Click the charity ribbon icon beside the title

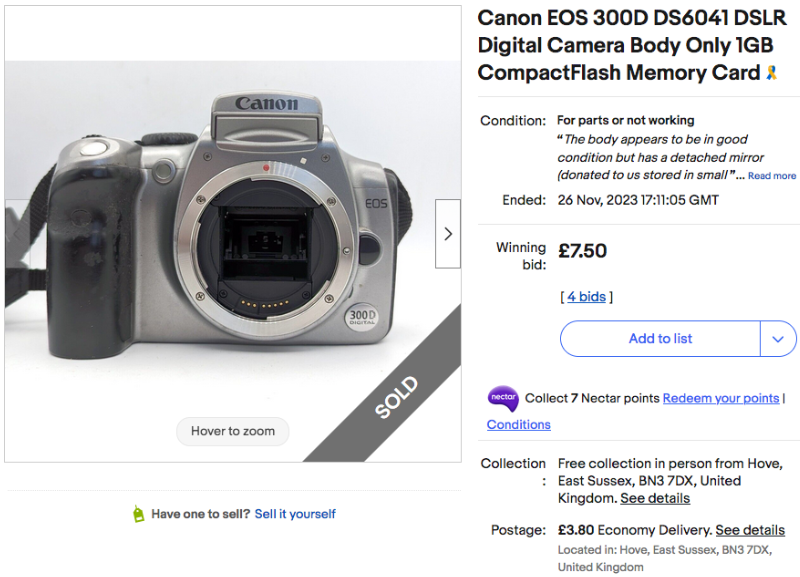point(771,73)
